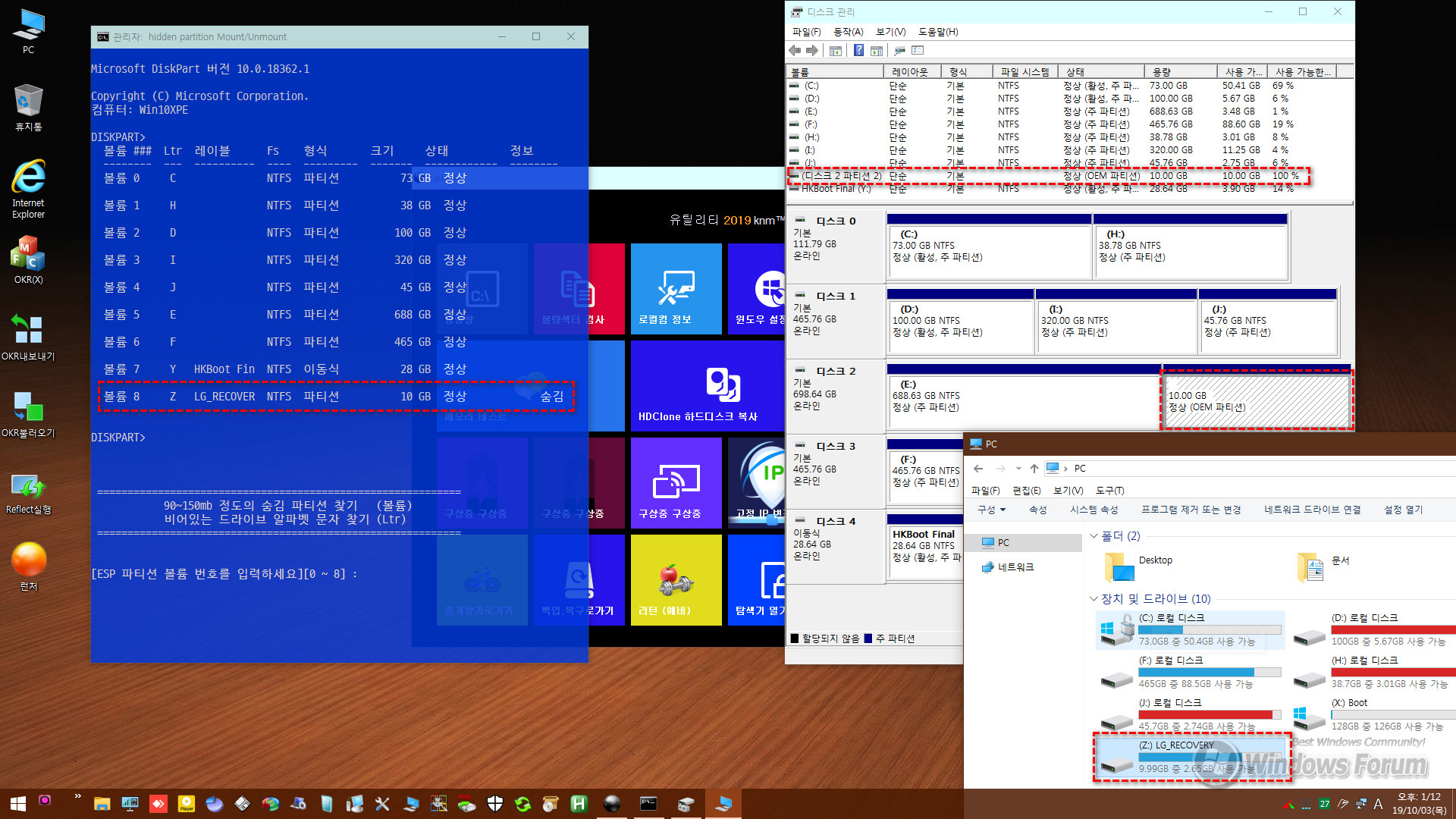
Task: Open the Recycle Bin (휴지통) desktop icon
Action: (x=28, y=108)
